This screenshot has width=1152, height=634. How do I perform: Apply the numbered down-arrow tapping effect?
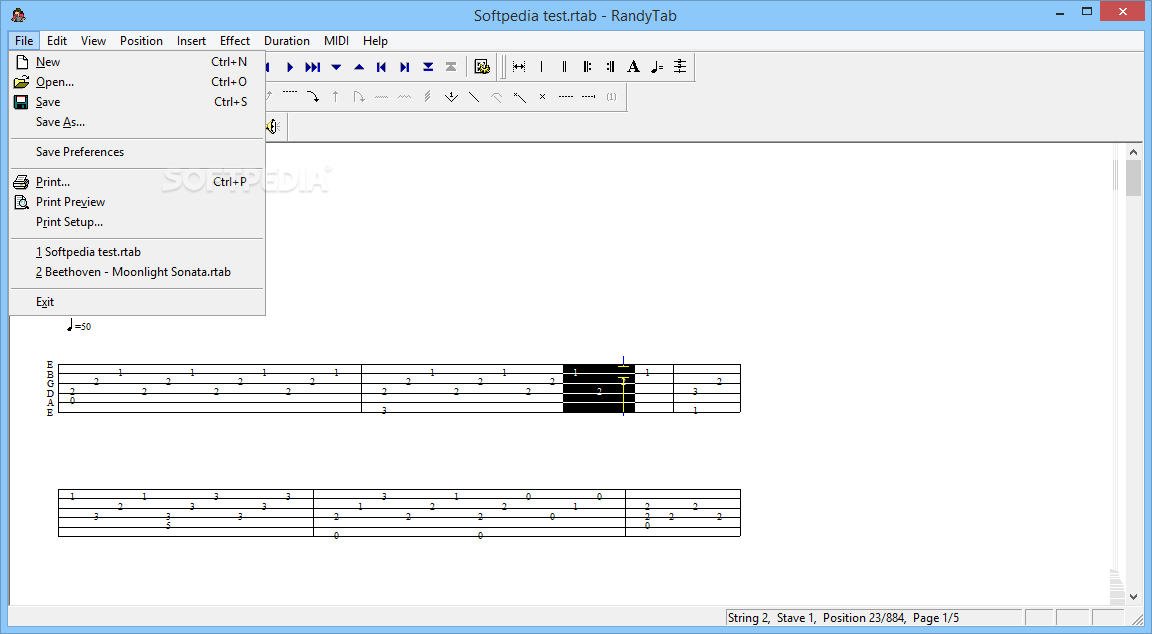[x=451, y=96]
